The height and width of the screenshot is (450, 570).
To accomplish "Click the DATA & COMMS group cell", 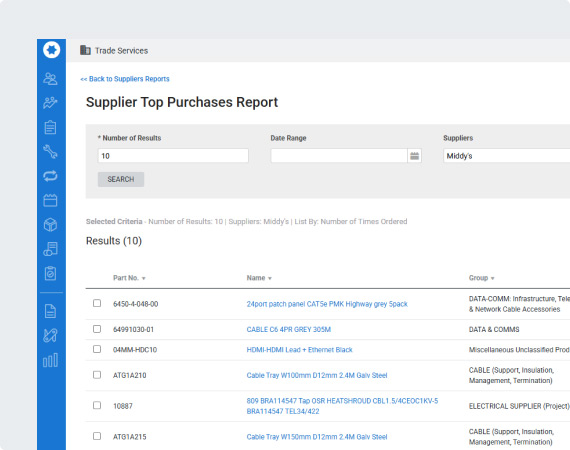I will pos(494,330).
